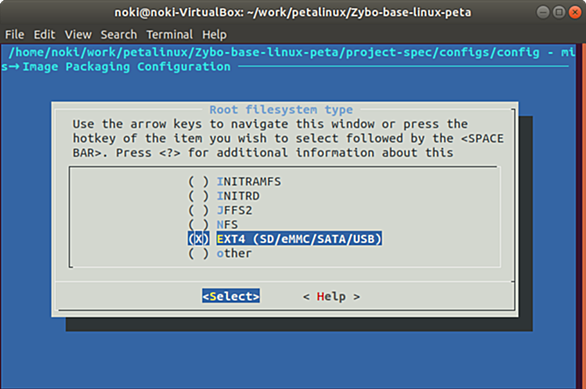Click the <Select> button
This screenshot has width=586, height=389.
[x=231, y=296]
